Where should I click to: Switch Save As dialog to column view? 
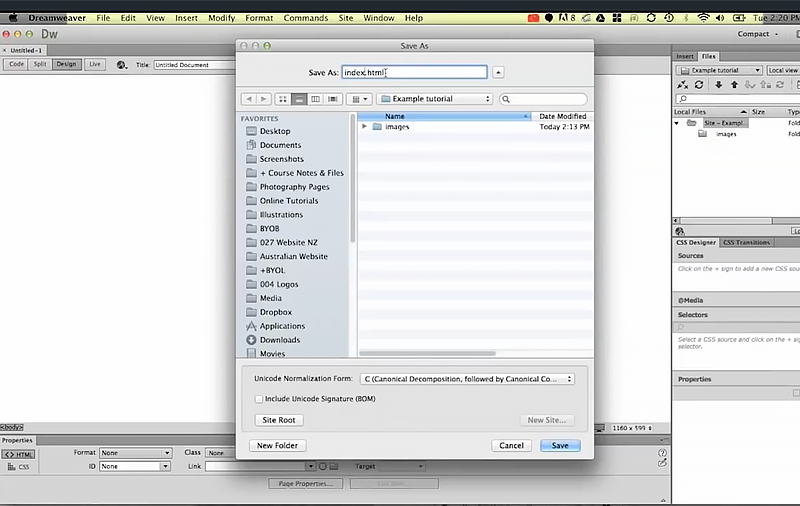(x=315, y=99)
